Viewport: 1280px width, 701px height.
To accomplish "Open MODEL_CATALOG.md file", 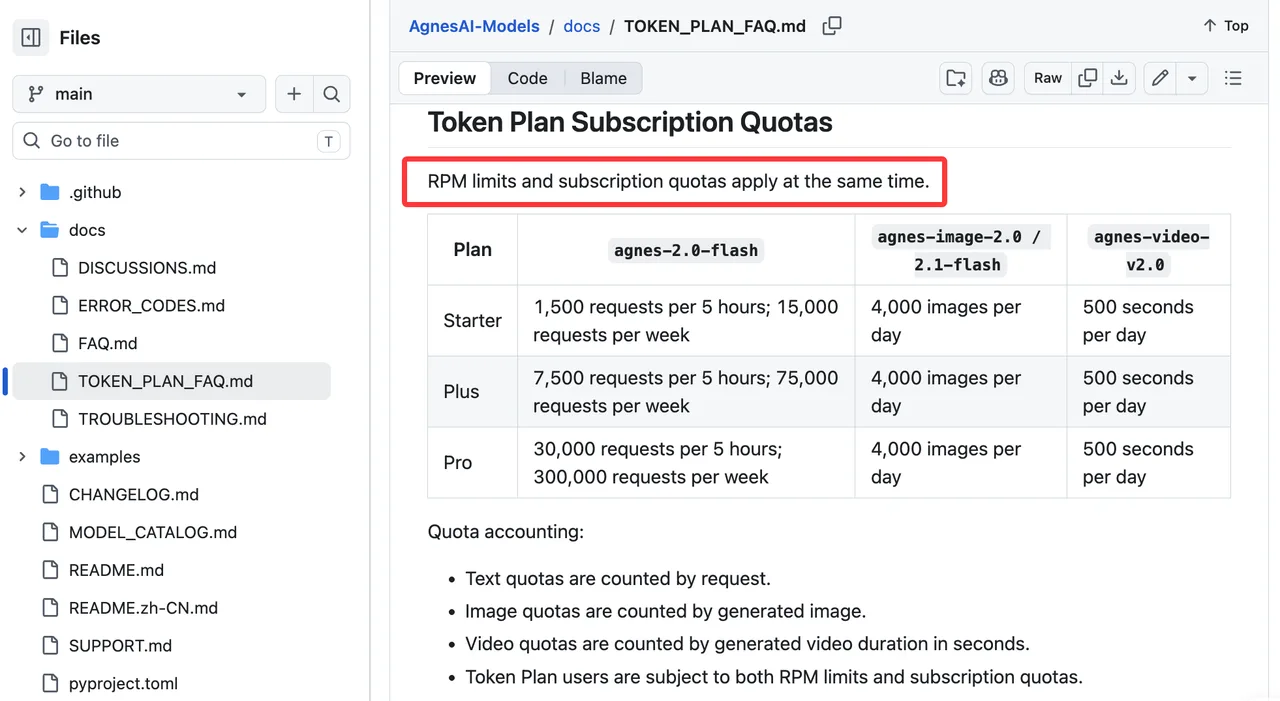I will (x=153, y=533).
